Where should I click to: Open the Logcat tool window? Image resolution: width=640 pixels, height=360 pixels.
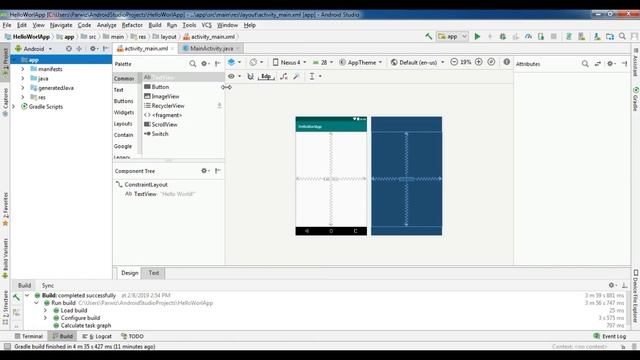[x=97, y=336]
